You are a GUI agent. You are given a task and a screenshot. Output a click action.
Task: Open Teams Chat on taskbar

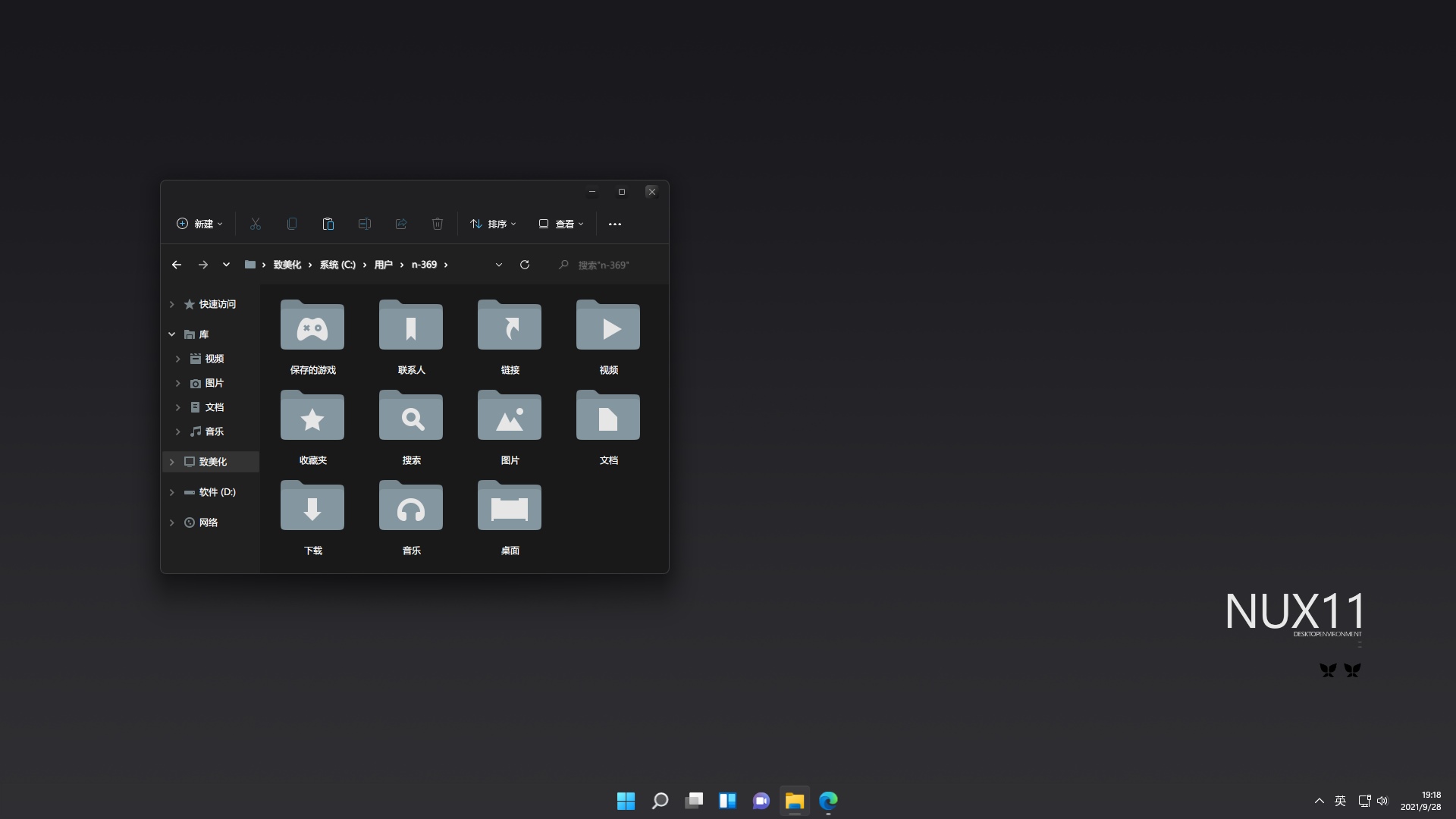coord(761,801)
